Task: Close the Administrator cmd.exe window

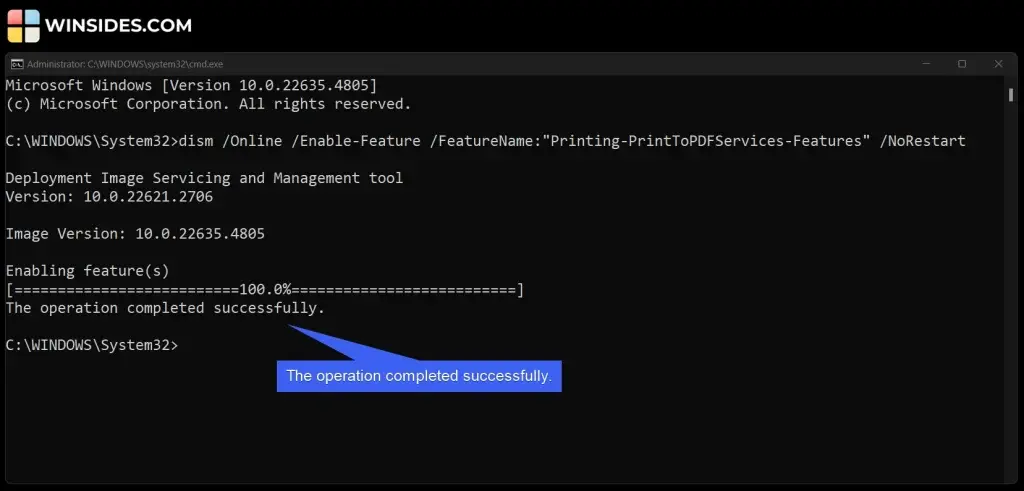Action: tap(999, 64)
